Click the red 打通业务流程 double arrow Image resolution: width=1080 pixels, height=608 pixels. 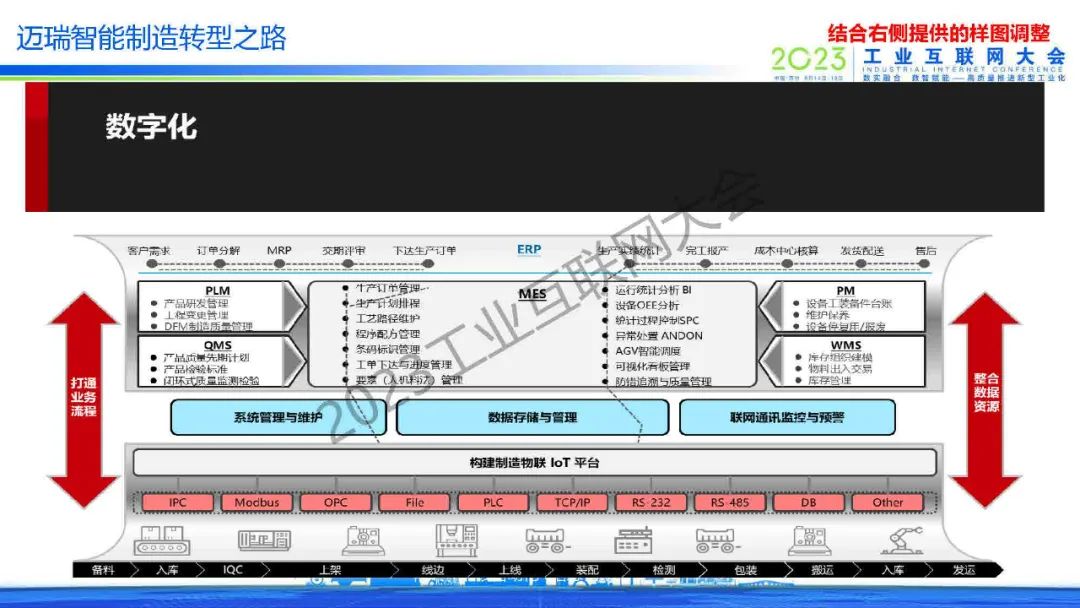83,398
